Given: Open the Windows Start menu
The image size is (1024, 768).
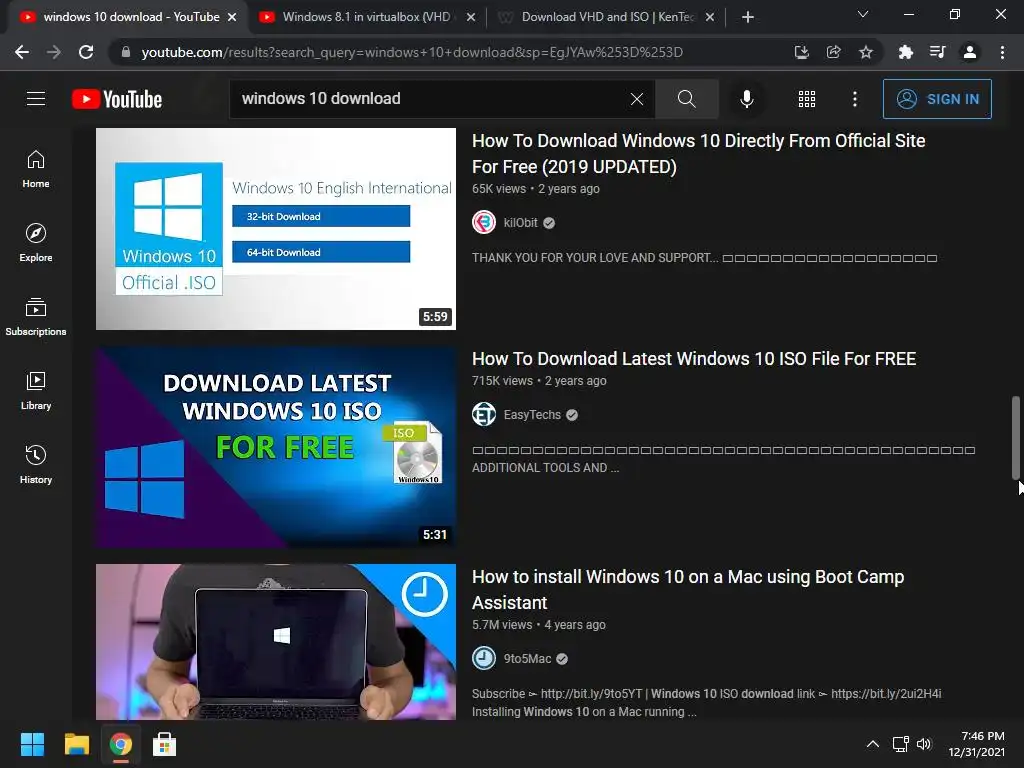Looking at the screenshot, I should pos(32,744).
